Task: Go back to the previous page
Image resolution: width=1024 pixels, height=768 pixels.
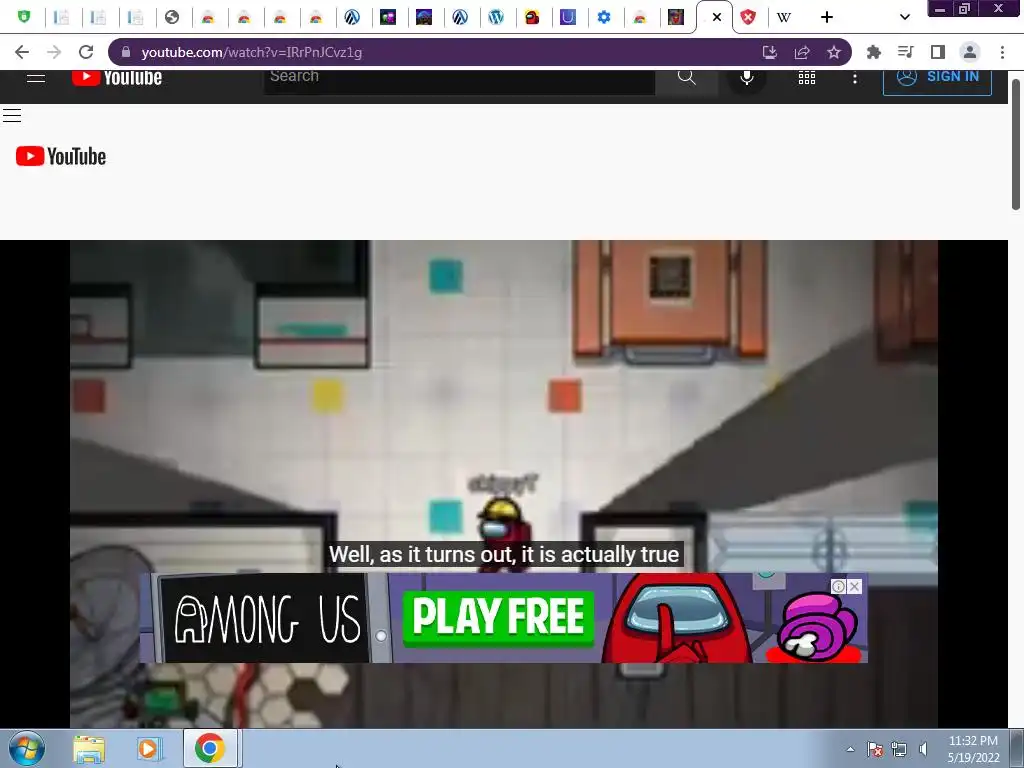Action: point(22,52)
